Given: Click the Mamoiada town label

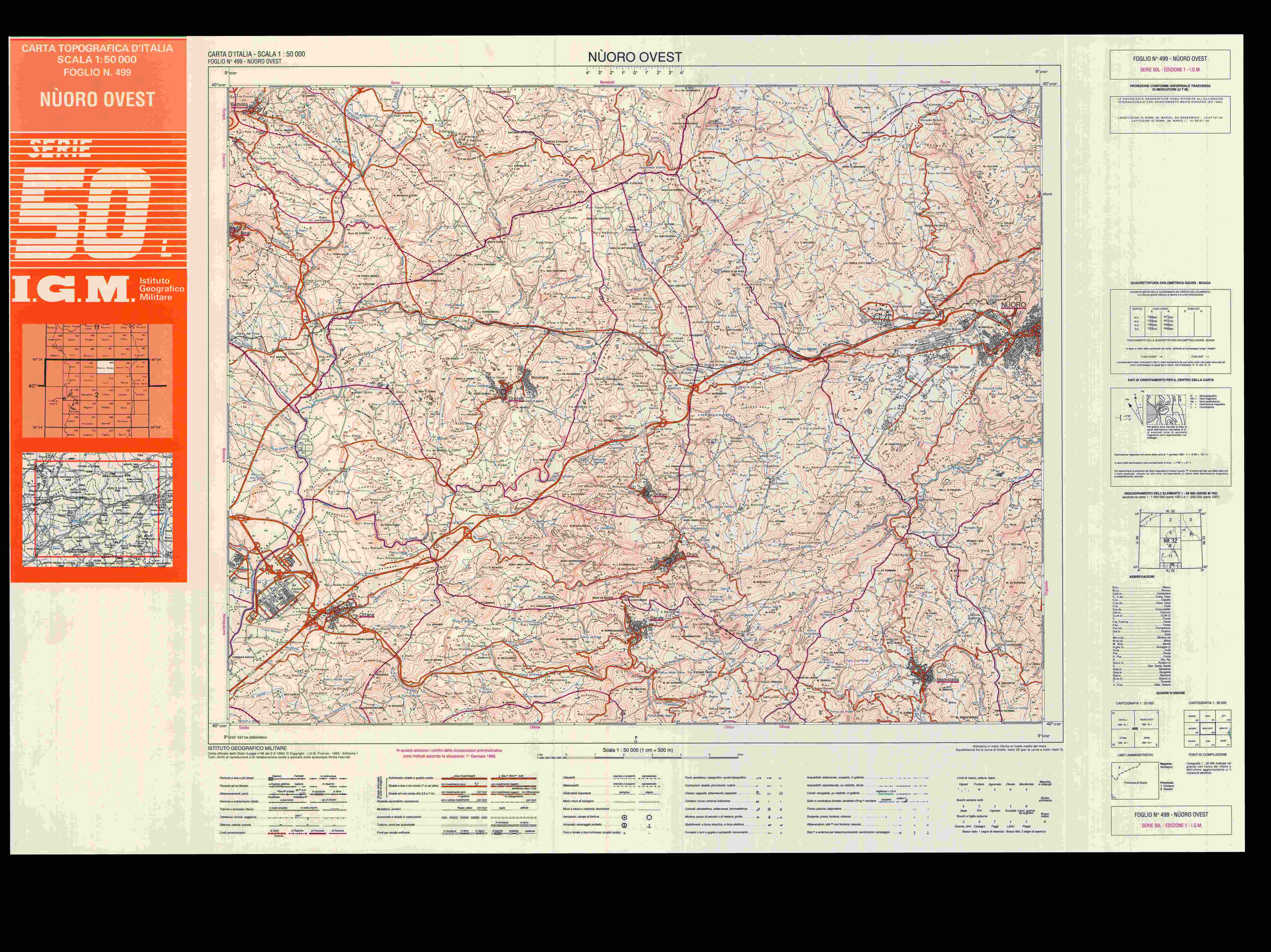Looking at the screenshot, I should [948, 680].
